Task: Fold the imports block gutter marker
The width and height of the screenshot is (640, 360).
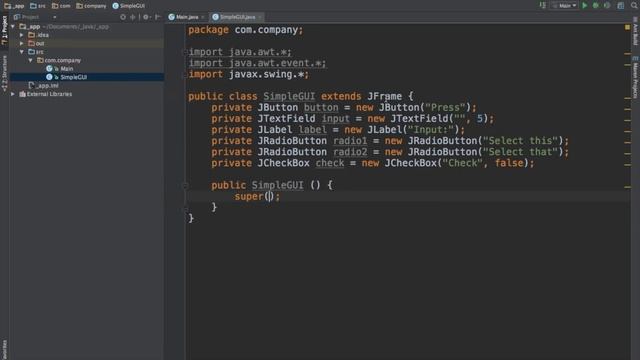Action: [x=184, y=52]
